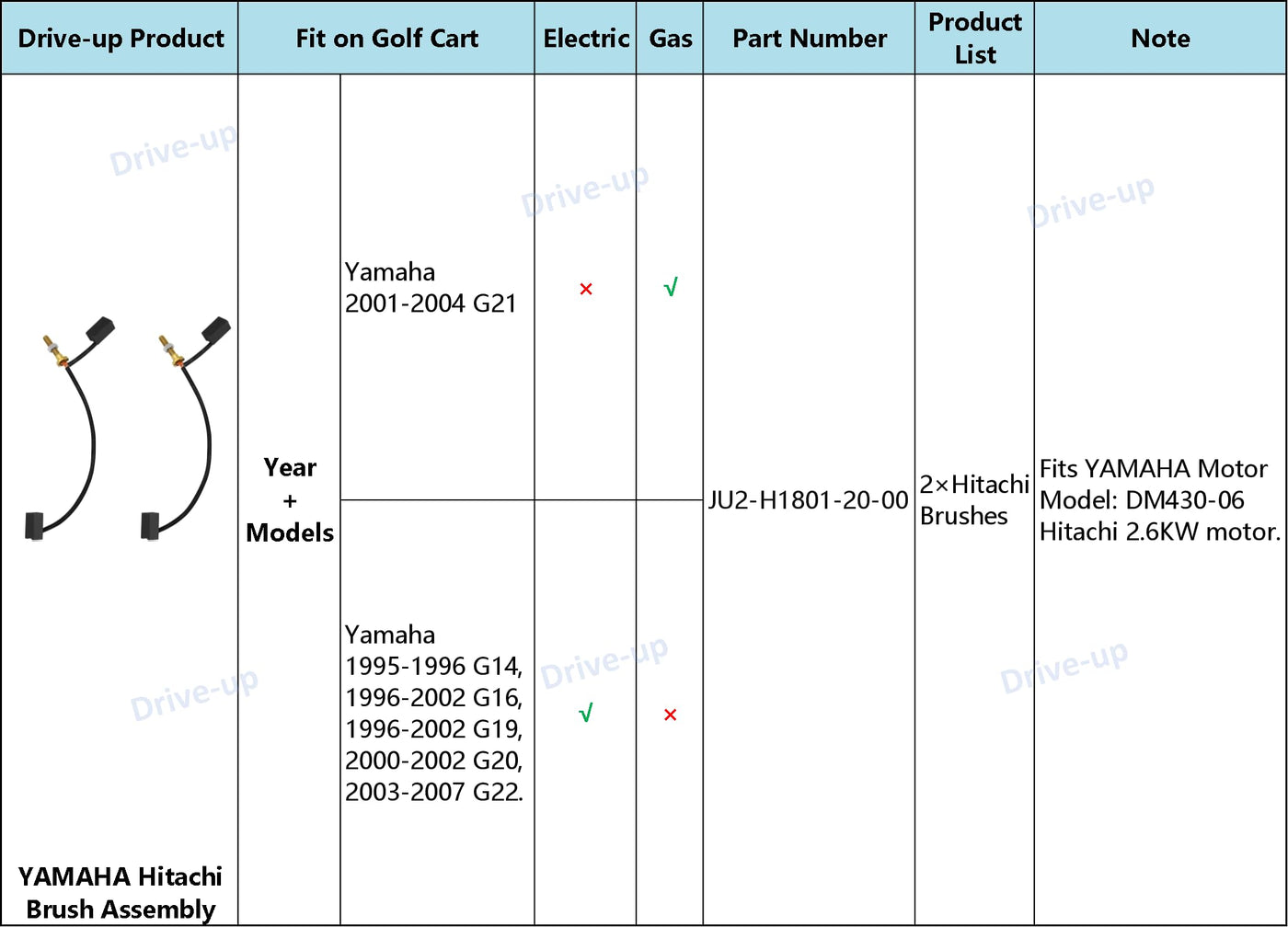Viewport: 1288px width, 927px height.
Task: Click the Product List column header
Action: [974, 39]
